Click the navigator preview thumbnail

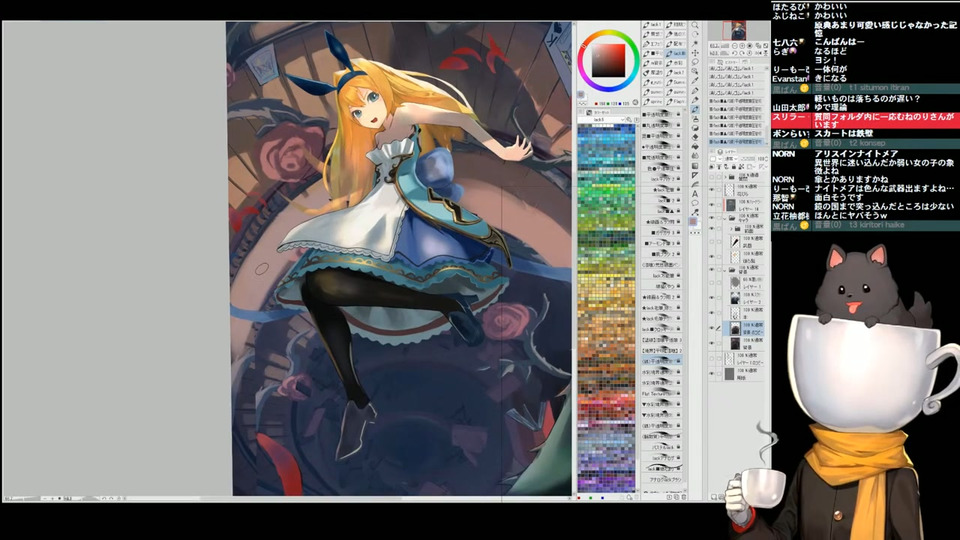739,30
